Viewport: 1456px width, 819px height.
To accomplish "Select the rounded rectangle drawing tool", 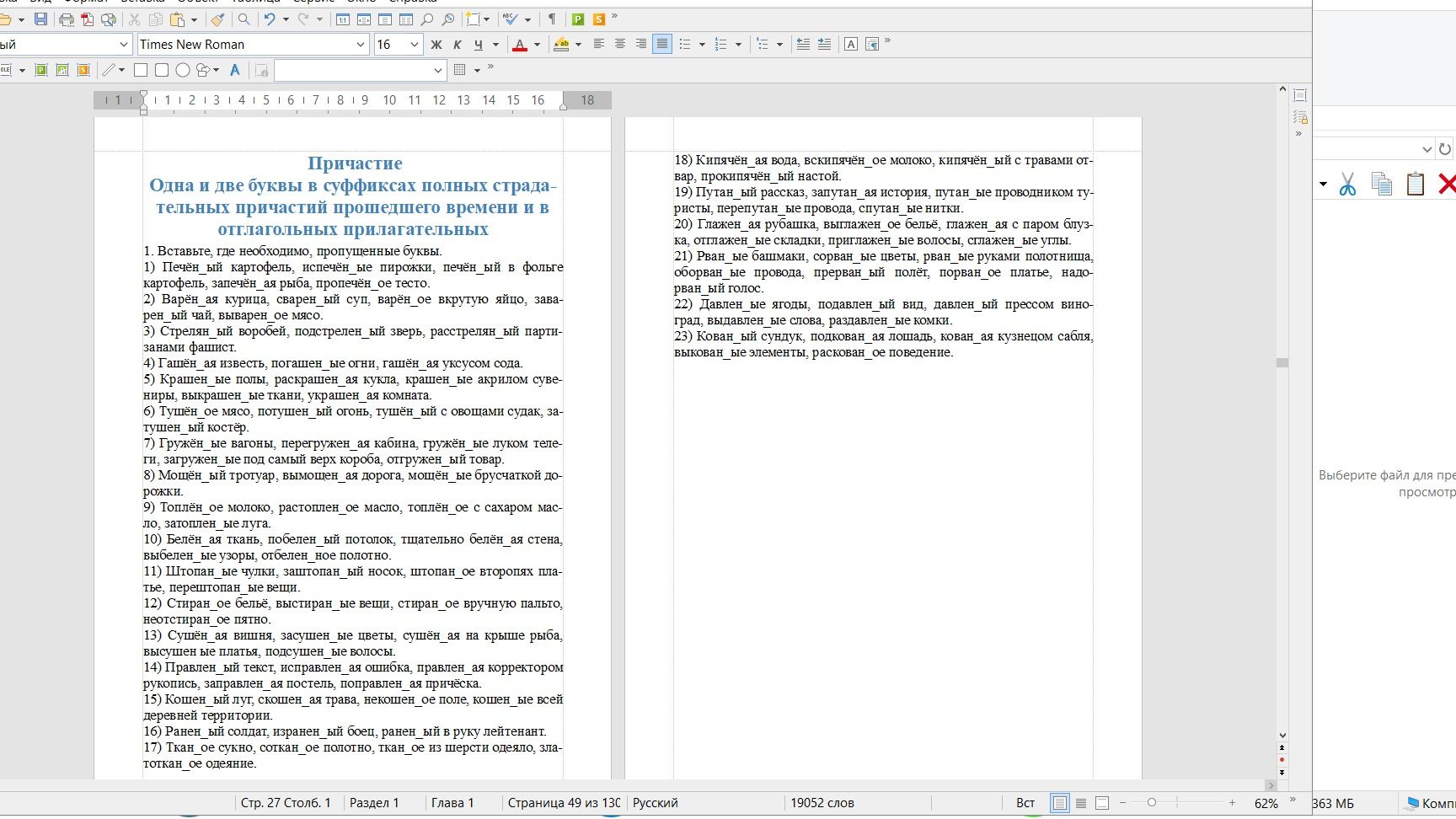I will [x=162, y=70].
